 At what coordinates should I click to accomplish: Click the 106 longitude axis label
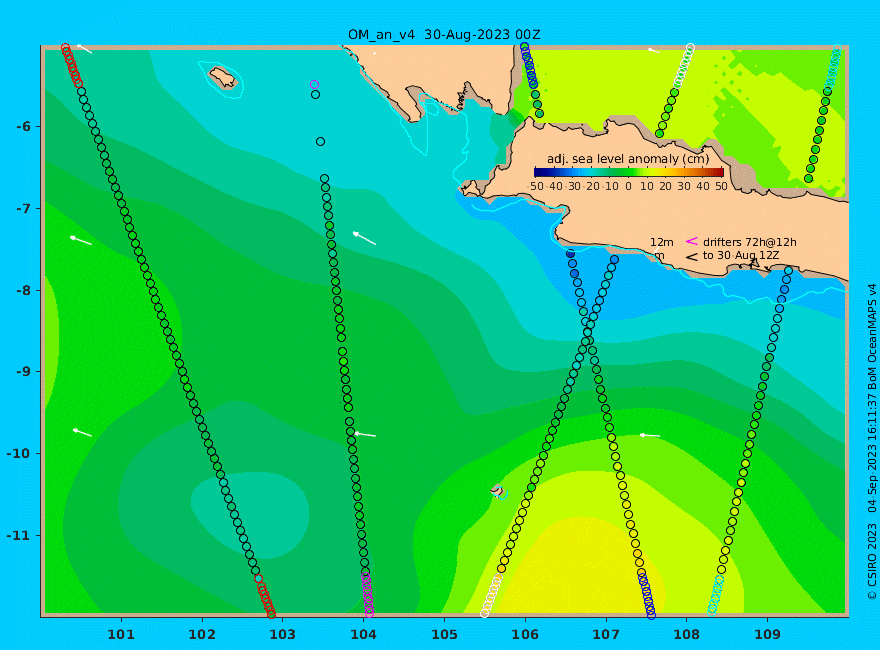pos(525,635)
